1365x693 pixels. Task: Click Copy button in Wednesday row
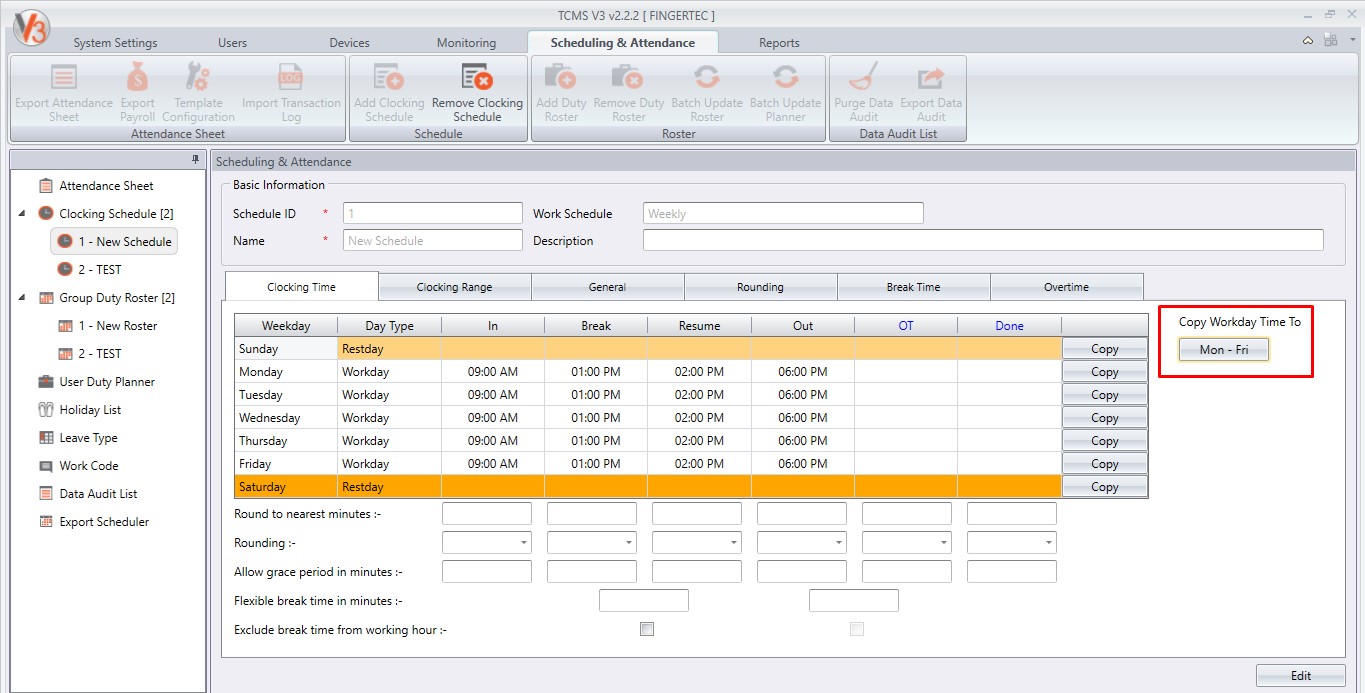(1105, 418)
